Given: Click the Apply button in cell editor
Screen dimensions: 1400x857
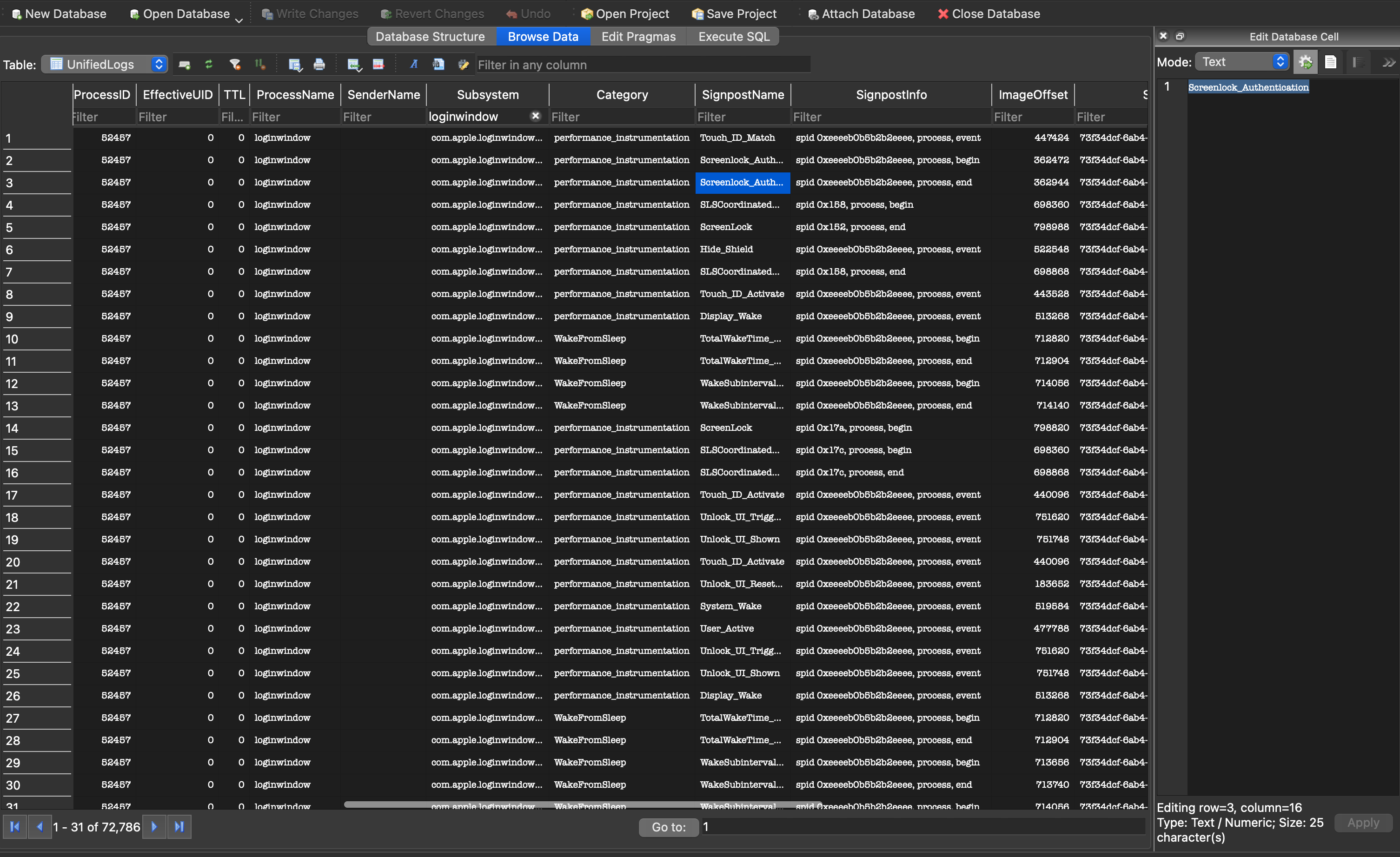Looking at the screenshot, I should pos(1363,822).
